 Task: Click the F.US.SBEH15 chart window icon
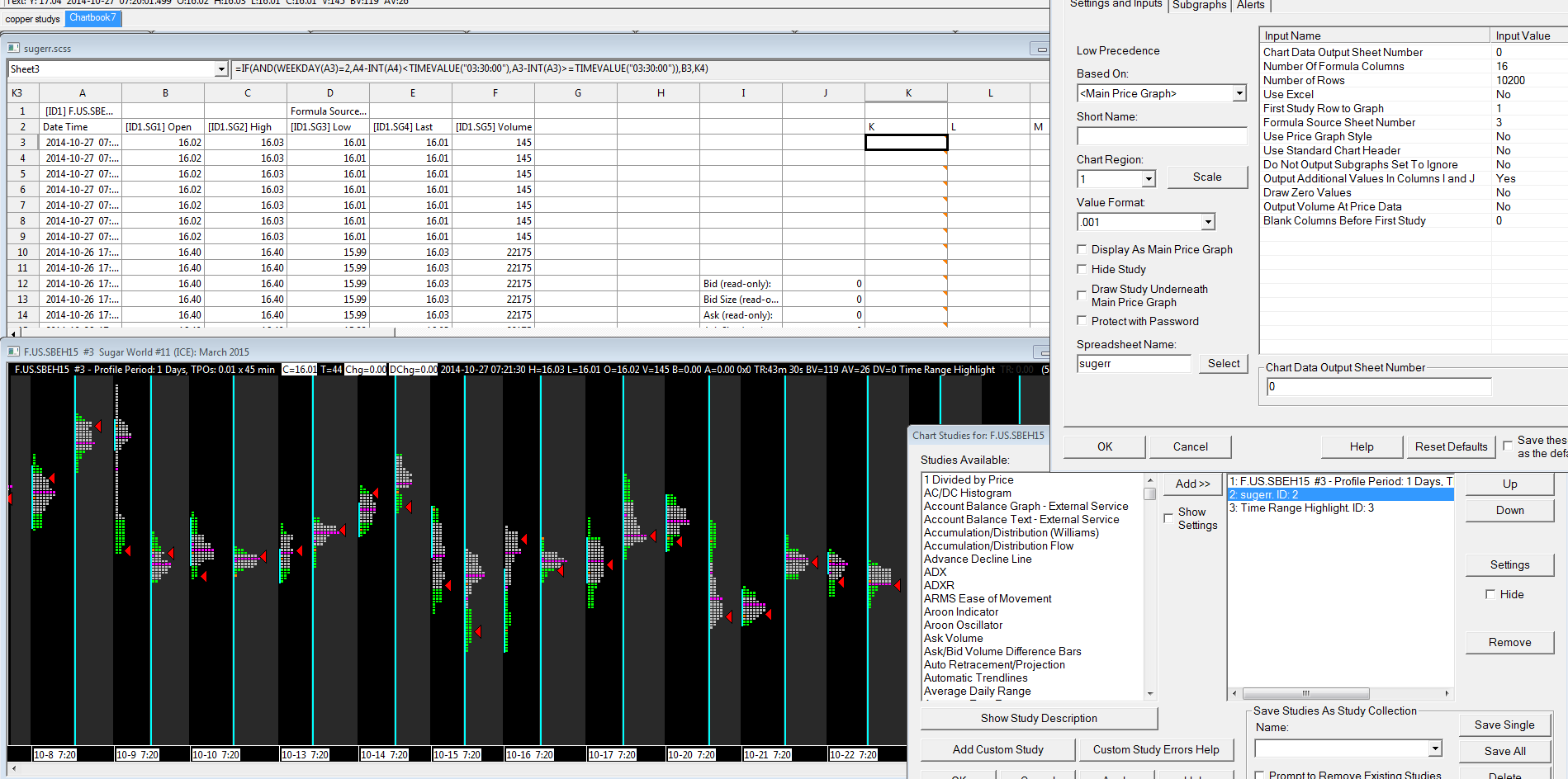(13, 352)
